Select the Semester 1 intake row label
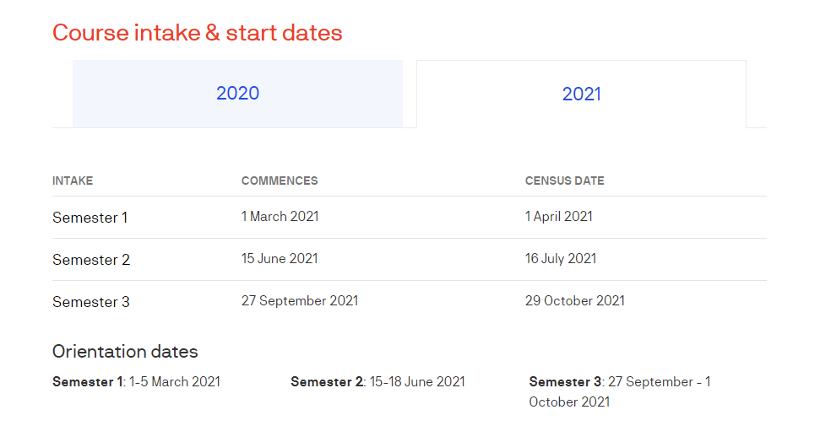Screen dimensions: 832x442 pos(90,217)
